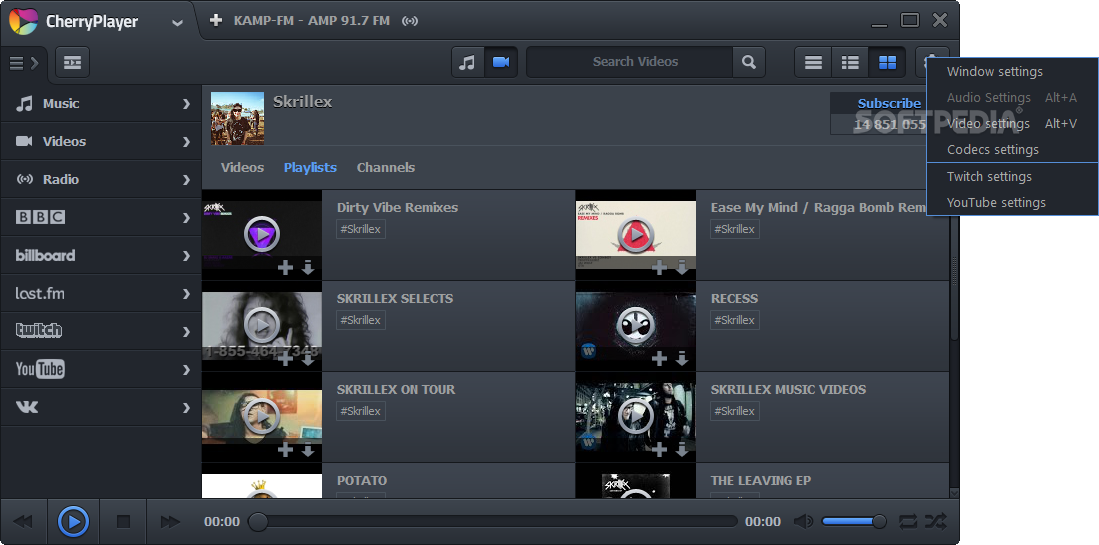Click the Radio broadcast sidebar icon
This screenshot has height=545, width=1099.
[x=25, y=179]
